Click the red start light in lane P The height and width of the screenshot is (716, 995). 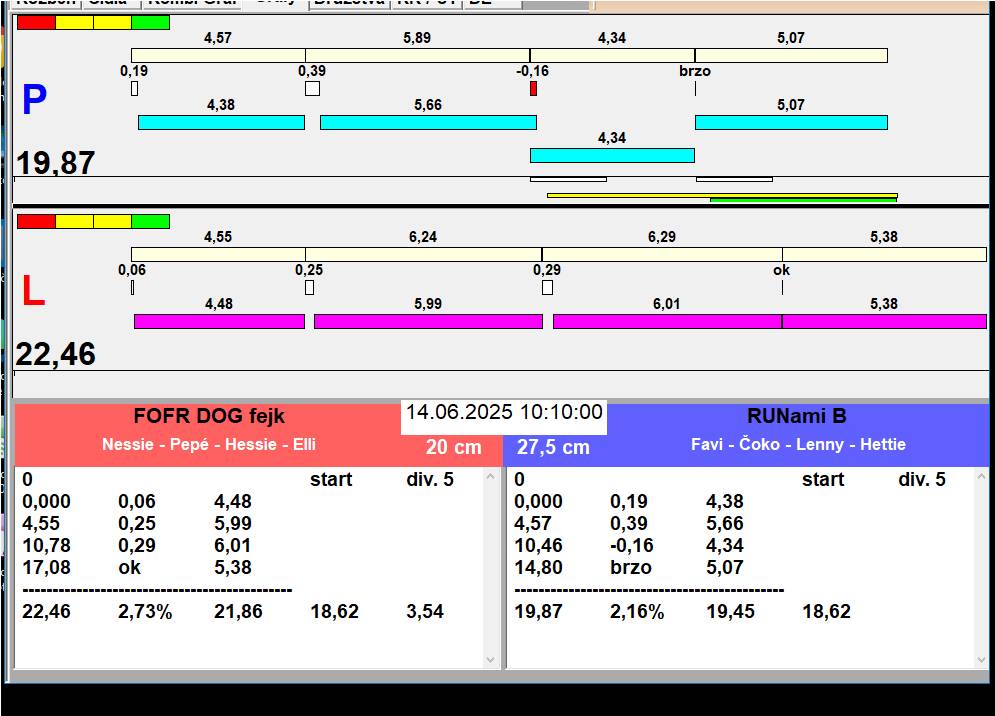tap(36, 23)
